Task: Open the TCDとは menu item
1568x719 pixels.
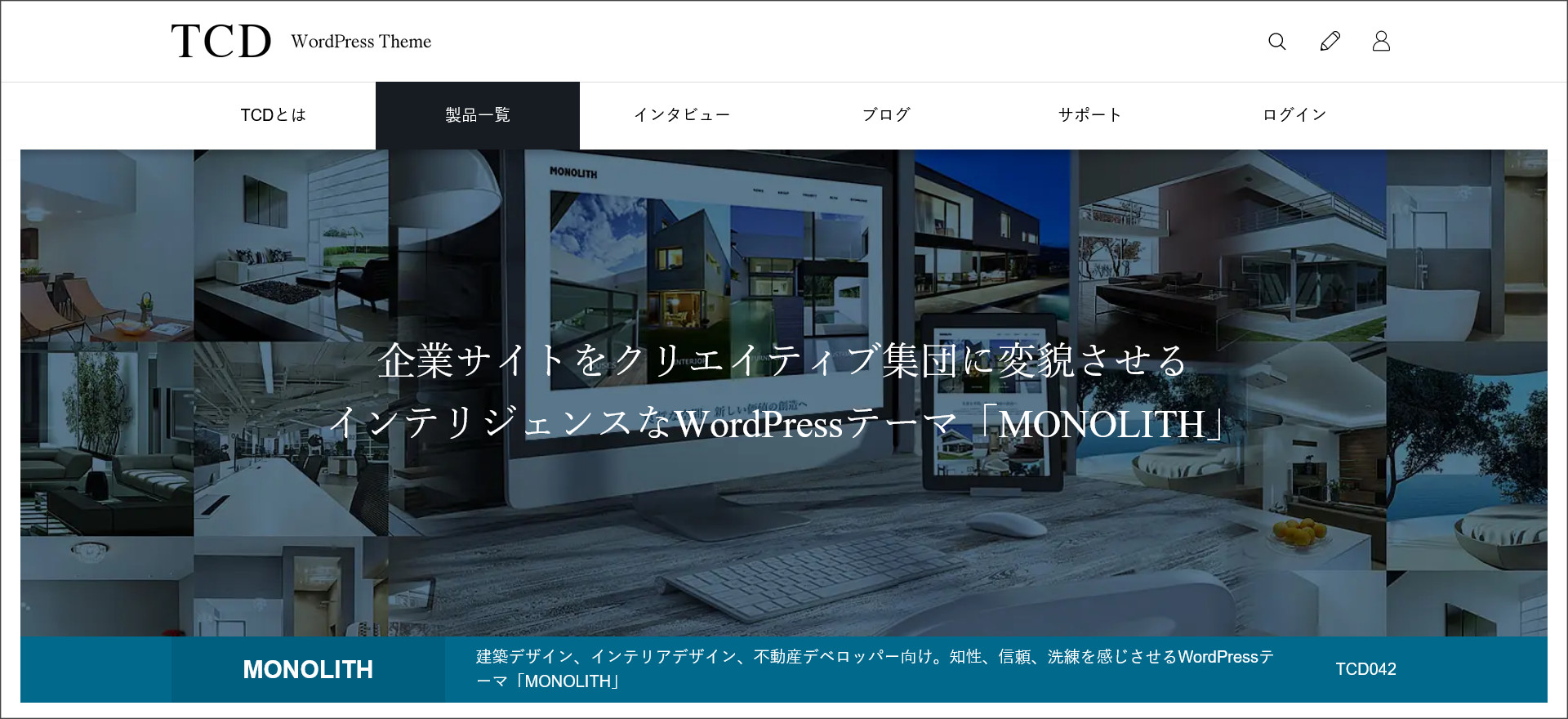Action: (x=274, y=115)
